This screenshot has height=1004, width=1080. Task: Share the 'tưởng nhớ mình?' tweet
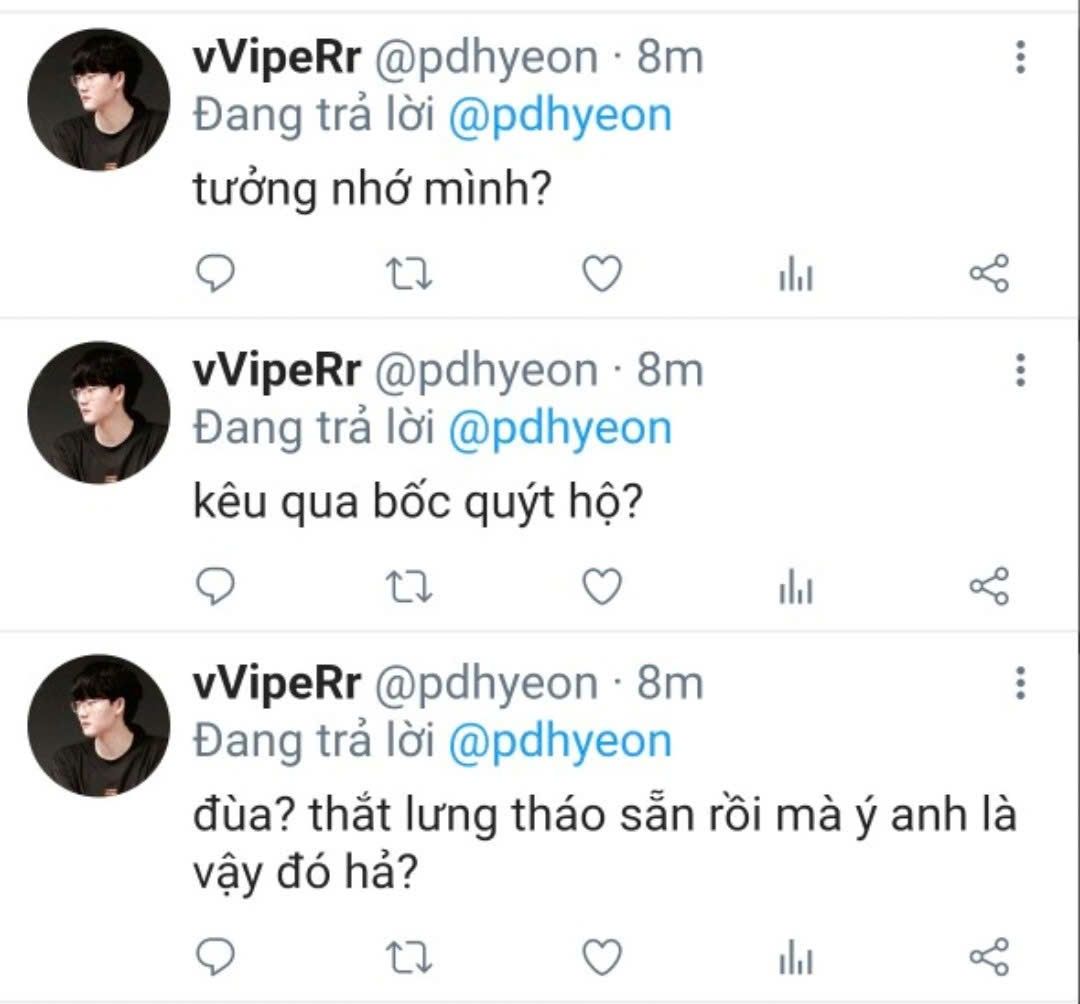point(990,273)
